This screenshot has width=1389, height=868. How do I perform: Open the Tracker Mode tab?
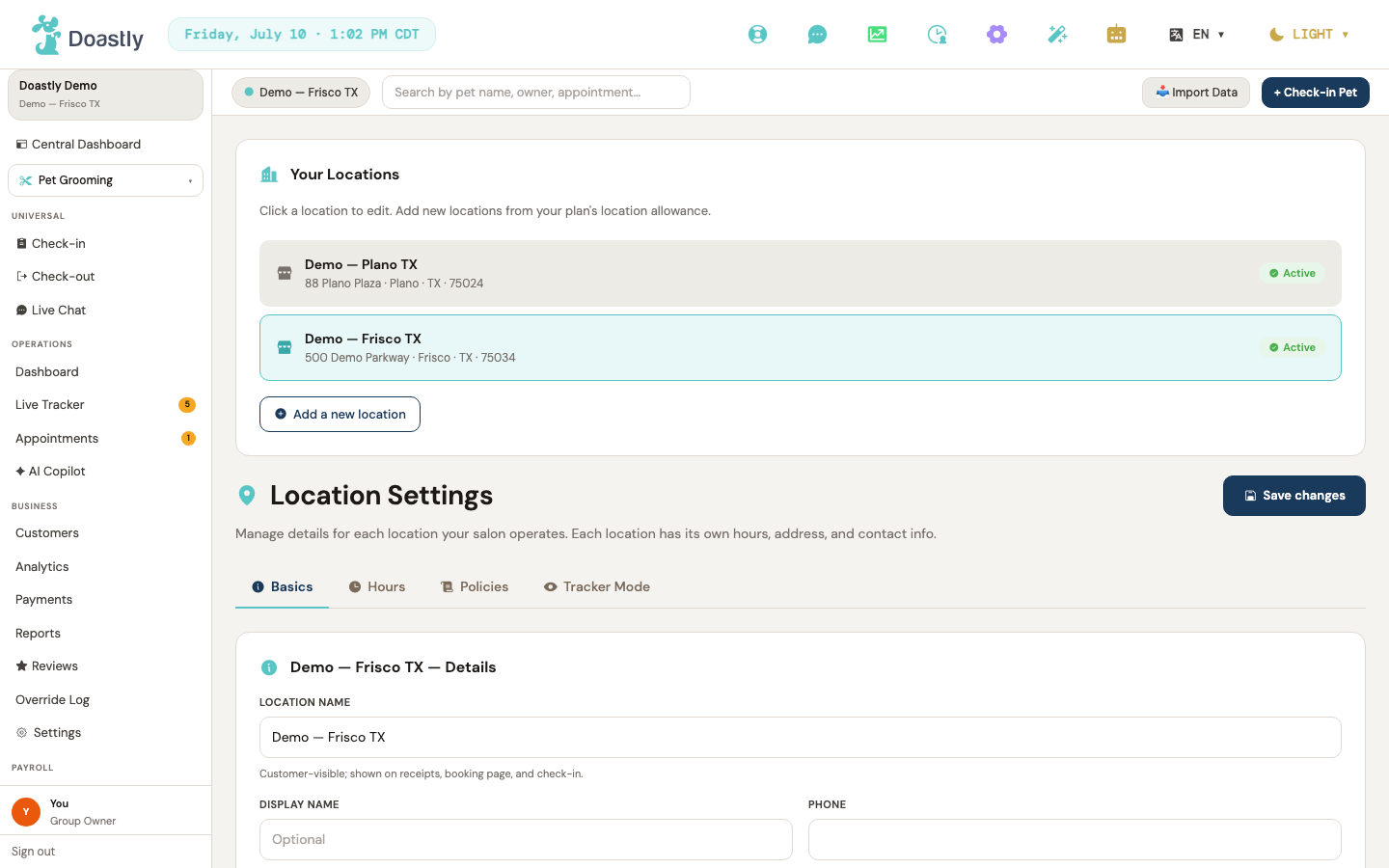click(596, 587)
